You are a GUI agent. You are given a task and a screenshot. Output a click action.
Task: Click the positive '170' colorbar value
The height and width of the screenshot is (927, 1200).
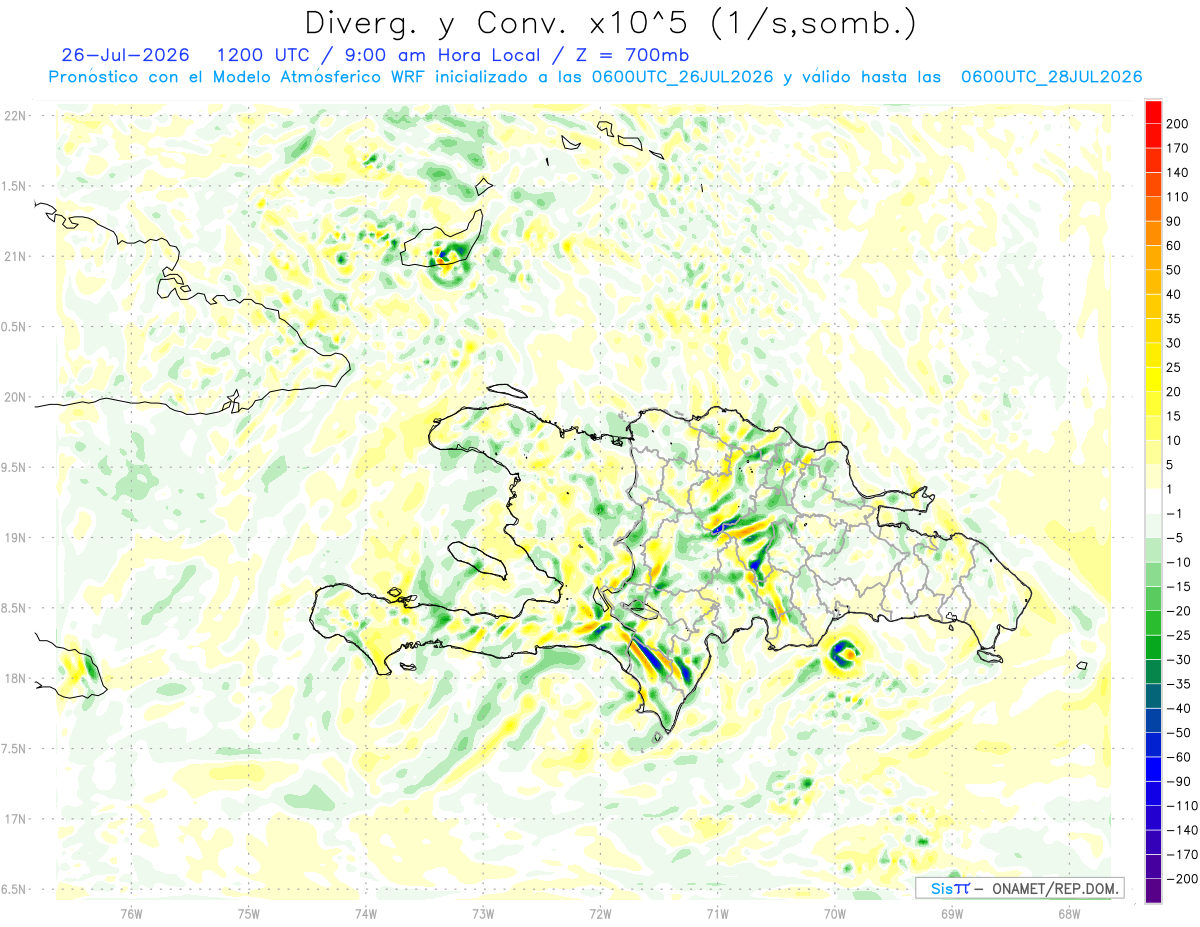pyautogui.click(x=1177, y=148)
